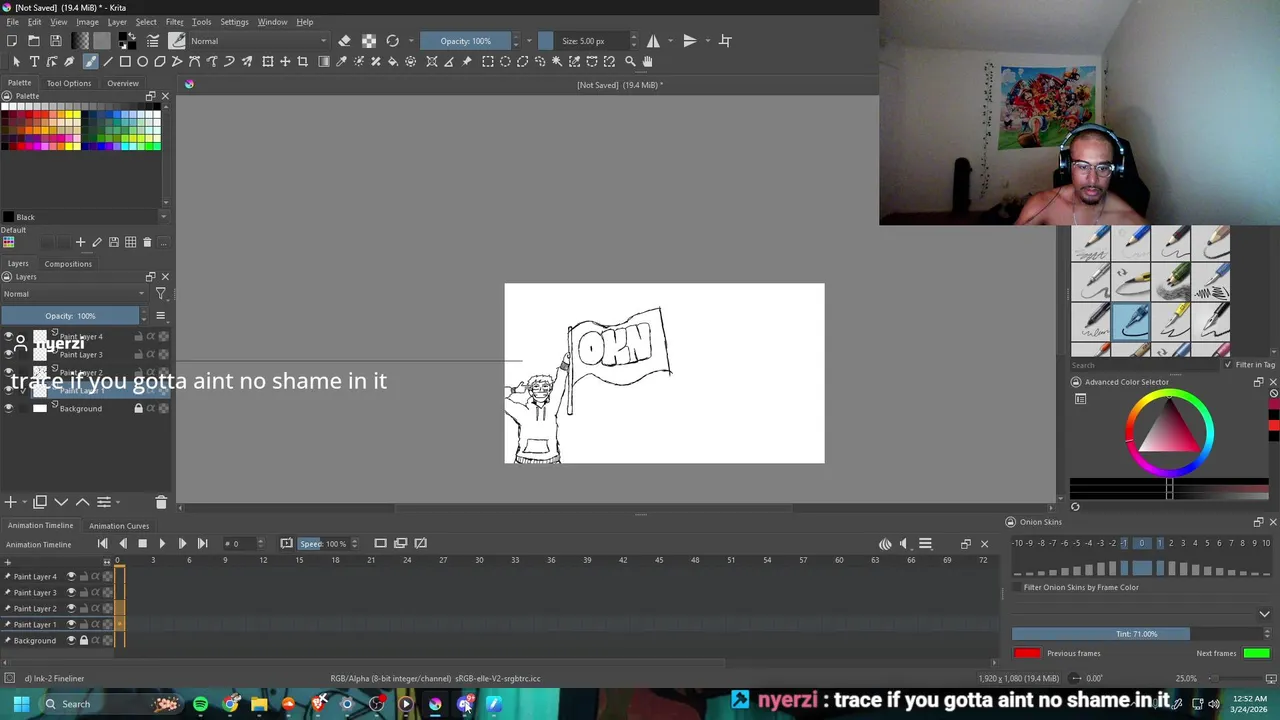Screen dimensions: 1280x720
Task: Select the Pan hand tool
Action: pos(648,62)
